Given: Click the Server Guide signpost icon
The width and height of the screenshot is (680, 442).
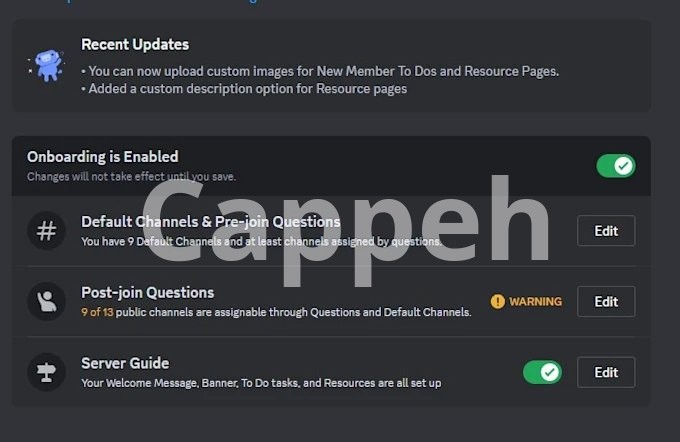Looking at the screenshot, I should point(46,372).
